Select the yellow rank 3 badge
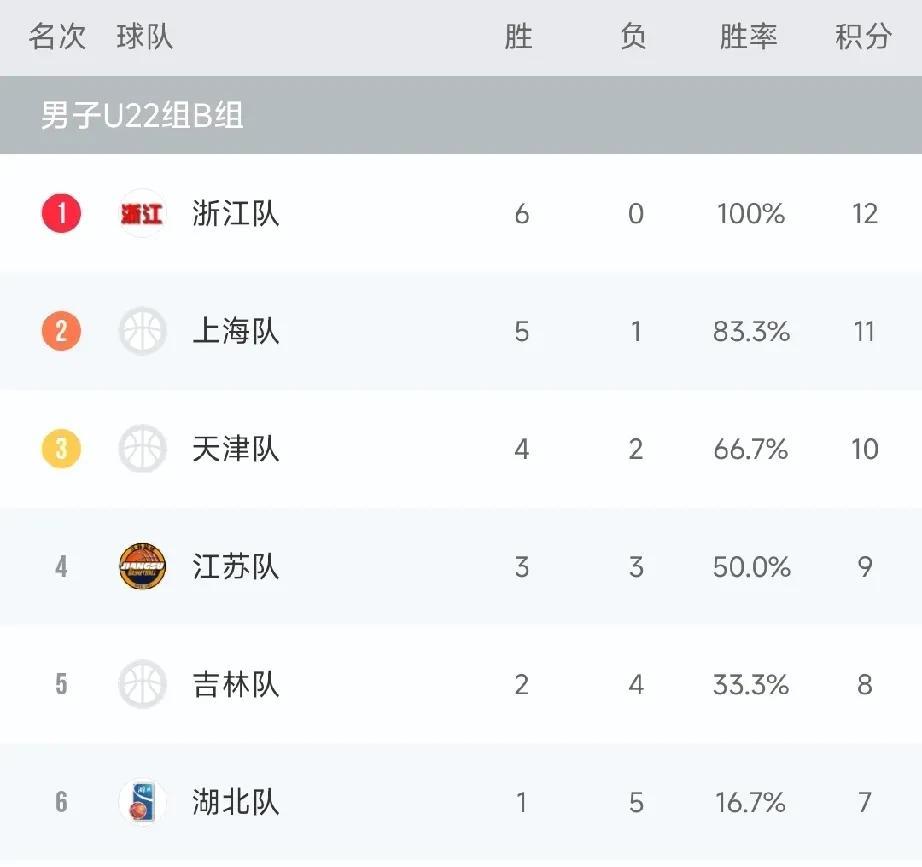 61,448
